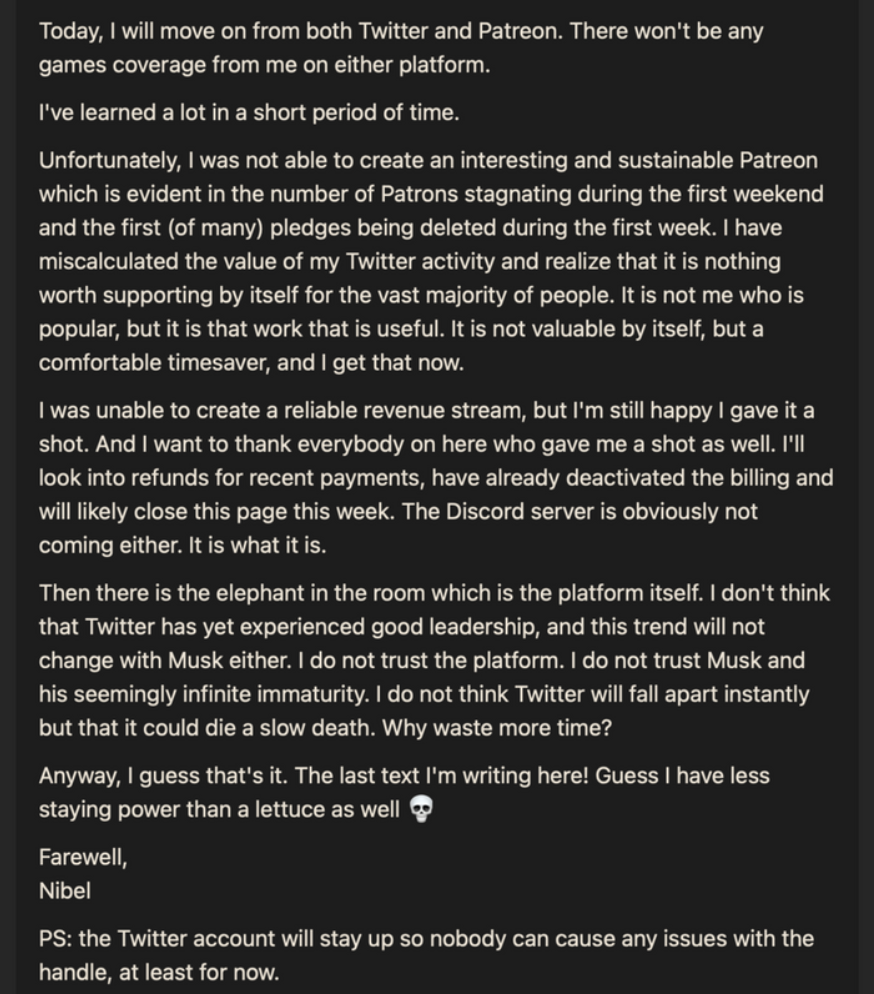The width and height of the screenshot is (874, 994).
Task: Click the signature name 'Nibel'
Action: coord(65,891)
